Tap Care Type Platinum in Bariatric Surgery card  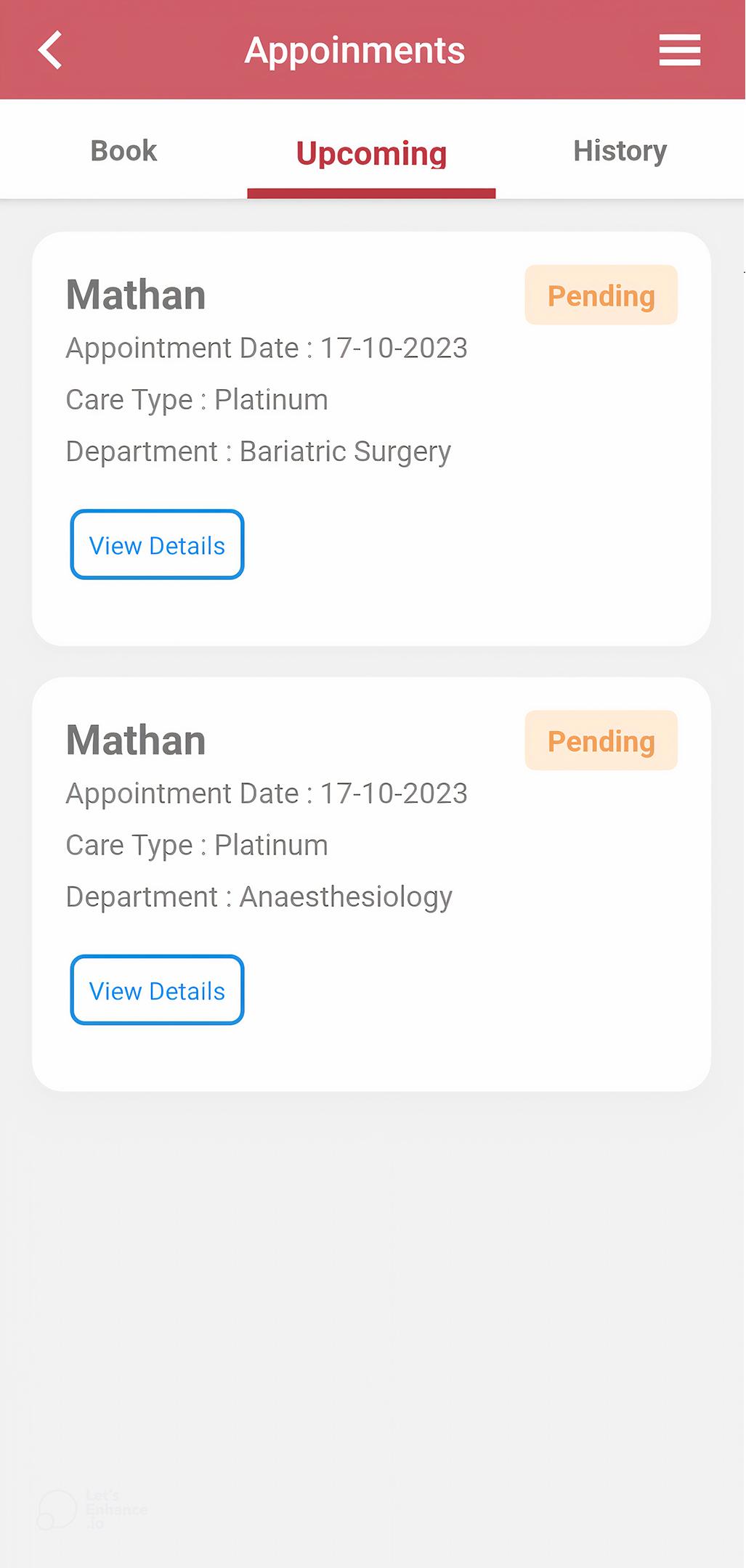197,400
